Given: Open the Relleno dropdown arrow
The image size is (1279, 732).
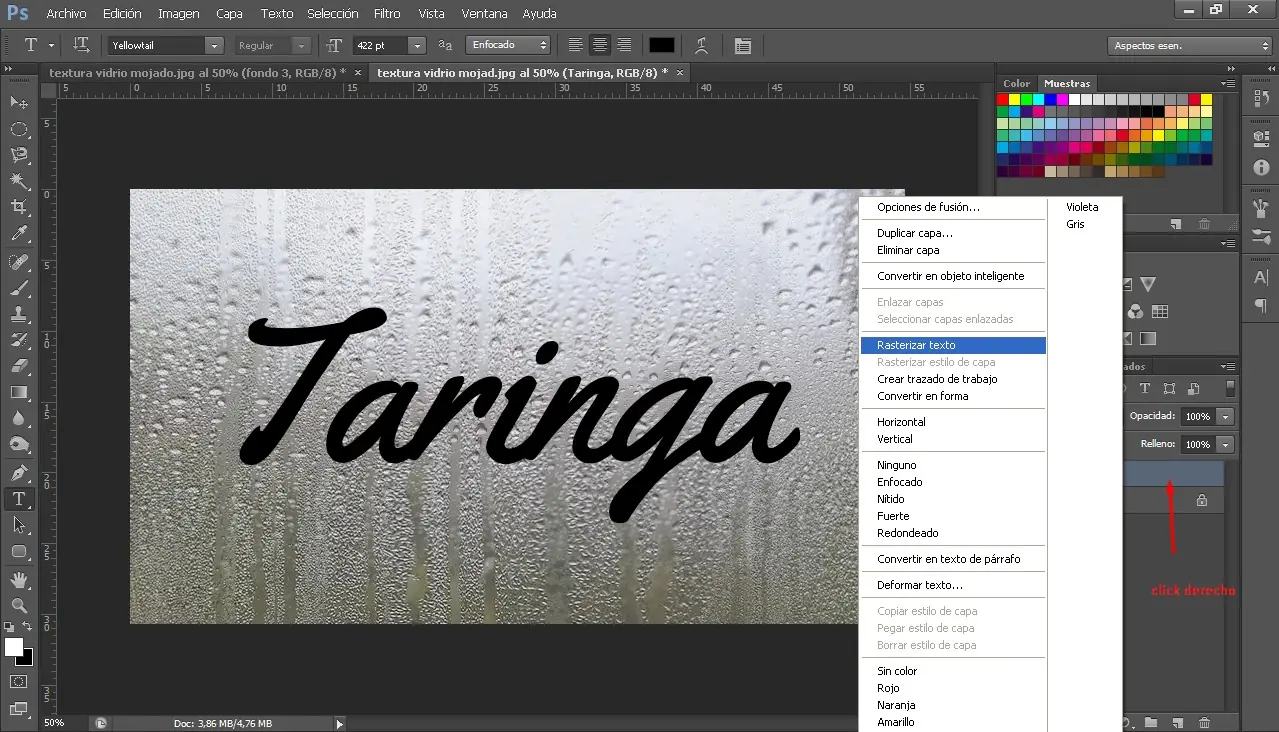Looking at the screenshot, I should point(1225,444).
